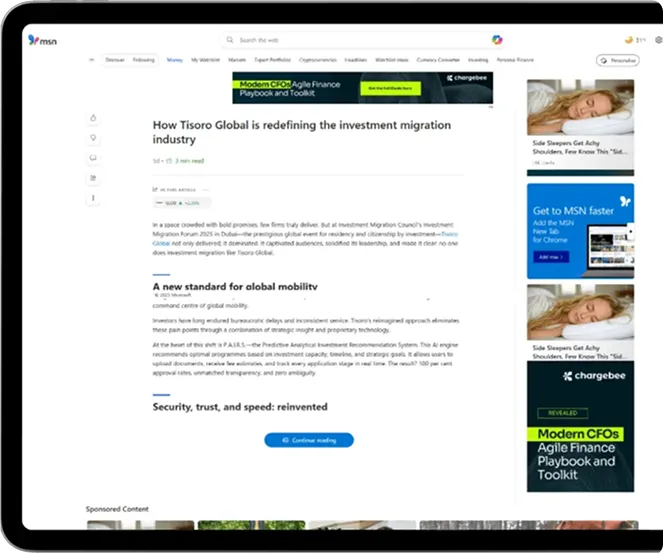Click the Add now button in MSN ad
The image size is (663, 556).
click(x=551, y=257)
